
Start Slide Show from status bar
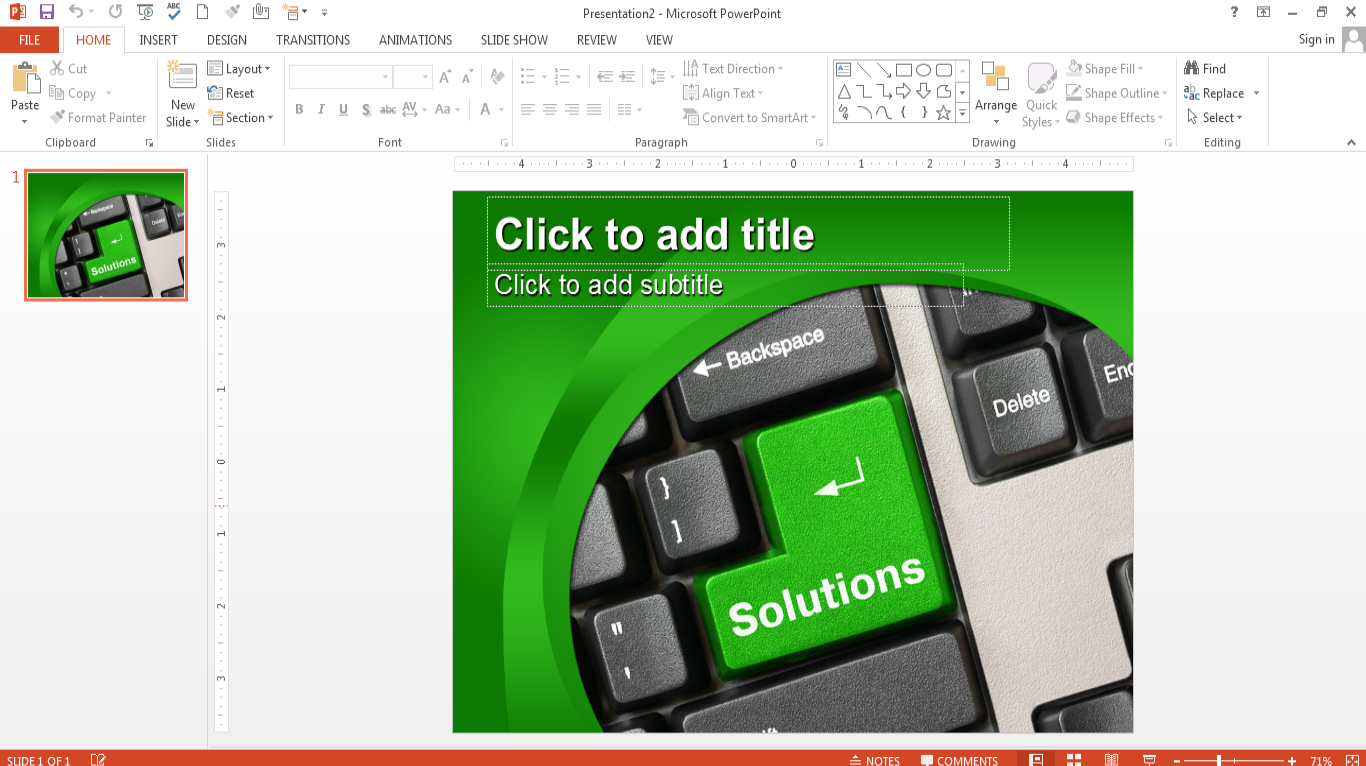(1149, 760)
